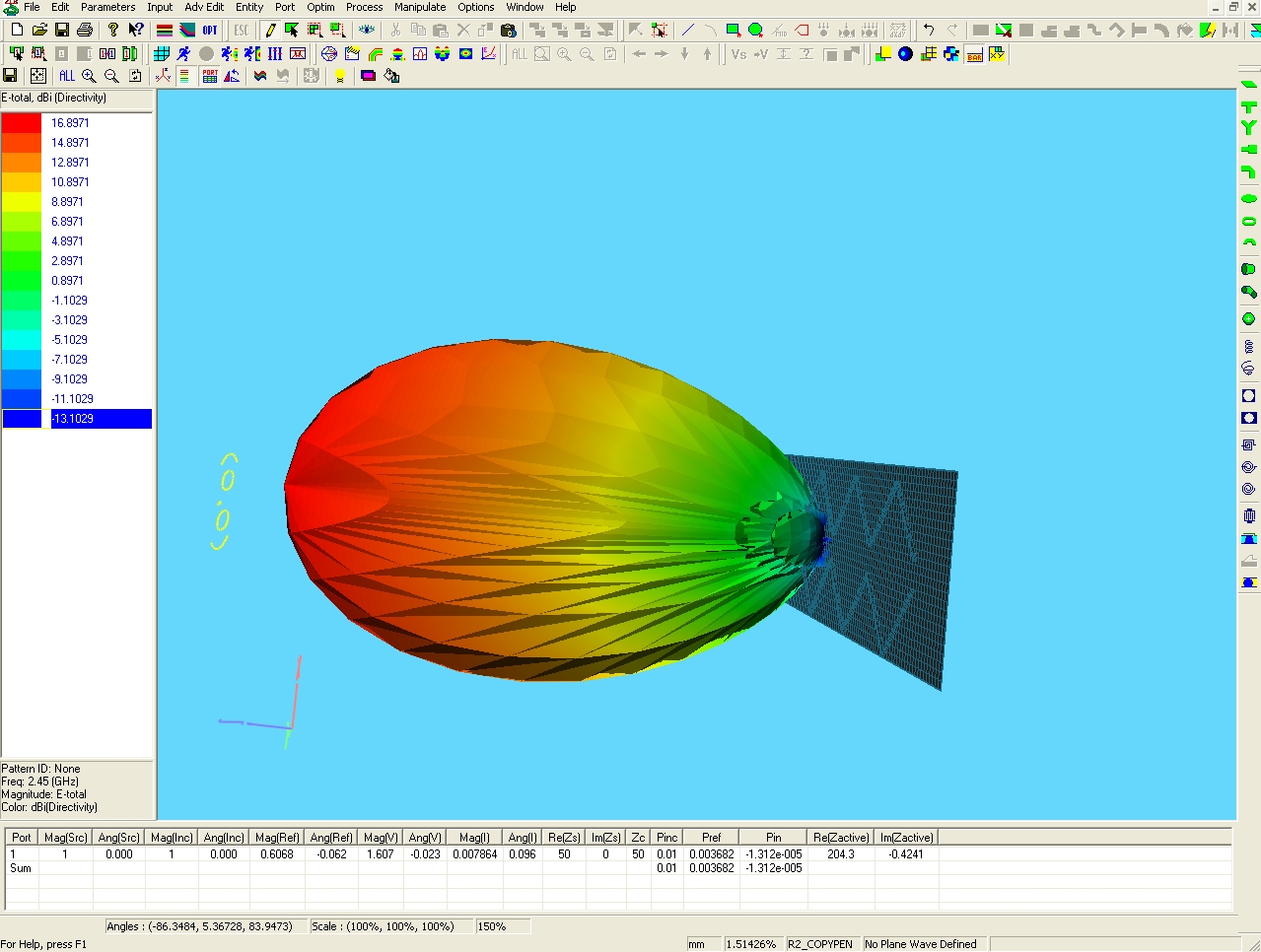Image resolution: width=1261 pixels, height=952 pixels.
Task: Click the New document icon
Action: point(17,31)
